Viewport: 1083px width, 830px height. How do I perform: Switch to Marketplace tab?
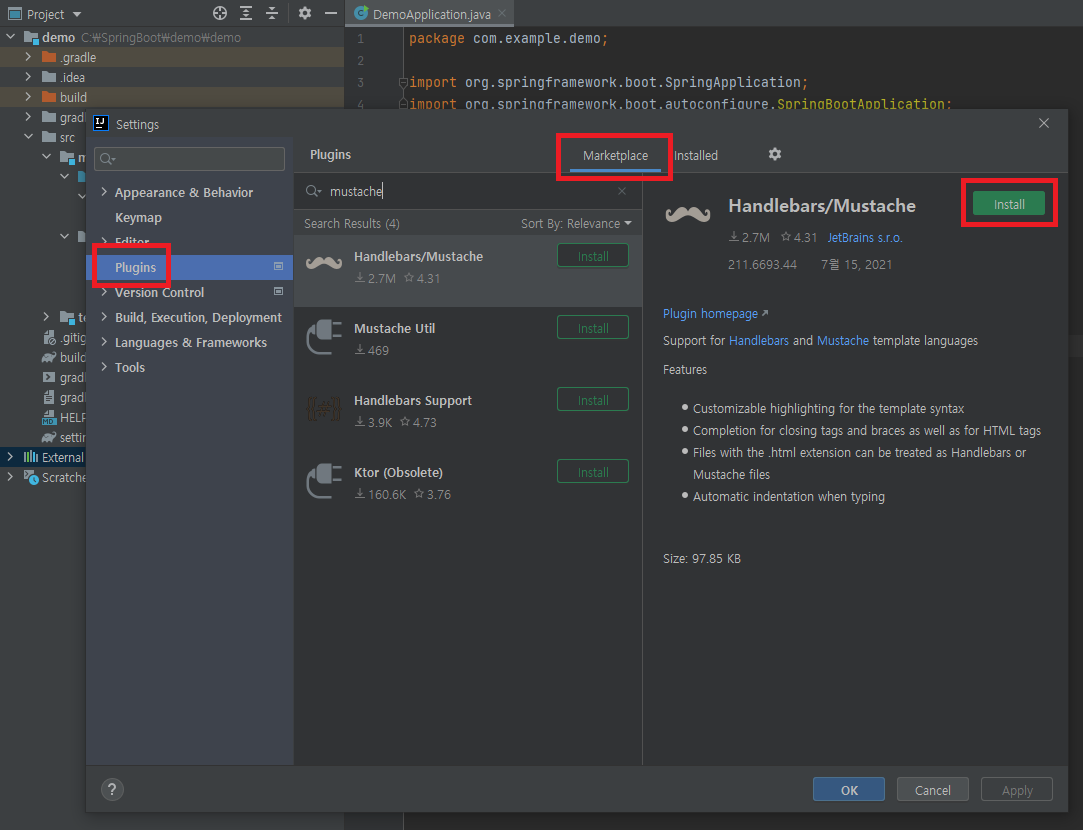point(615,155)
